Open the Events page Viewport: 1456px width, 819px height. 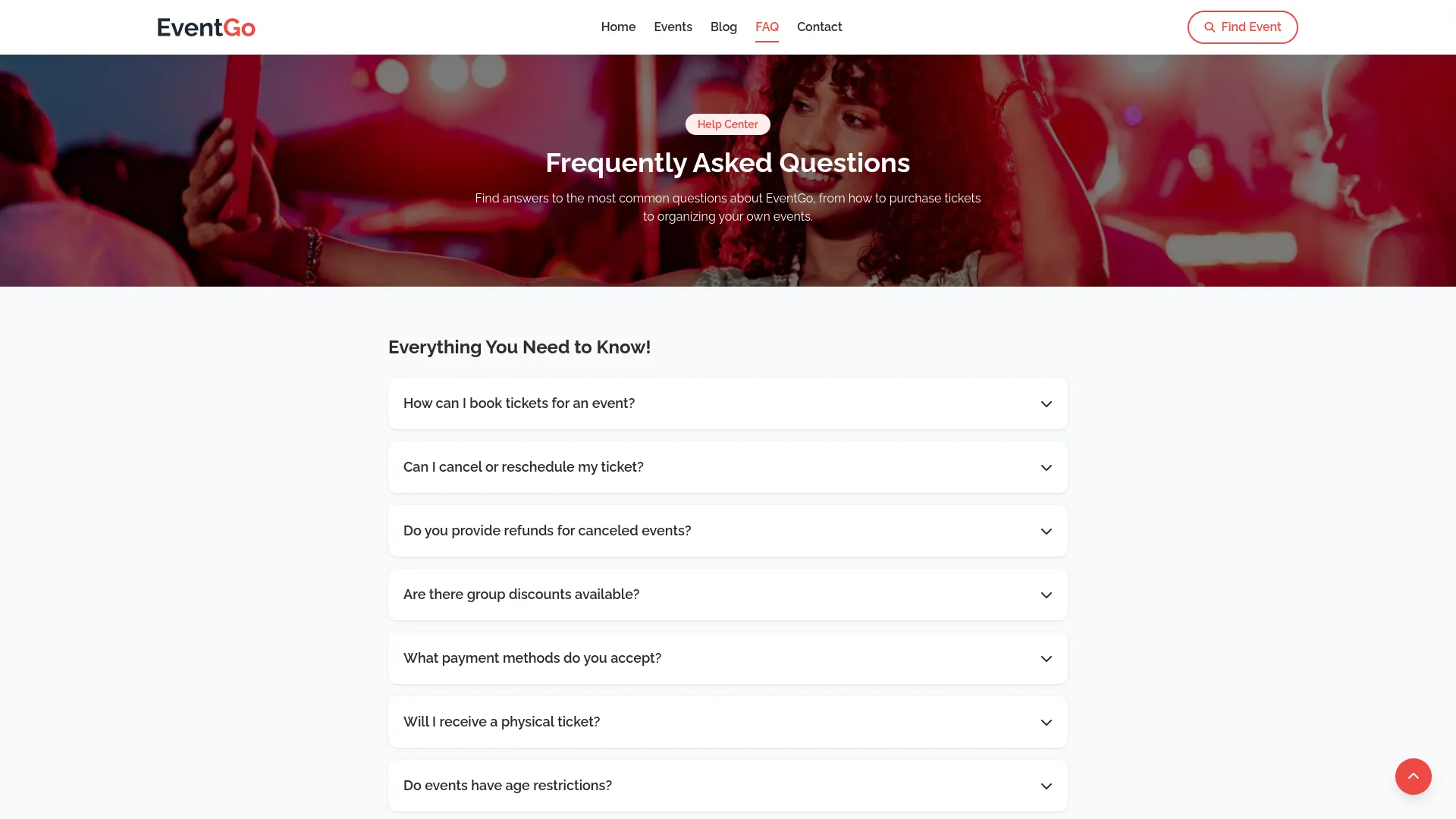(673, 27)
